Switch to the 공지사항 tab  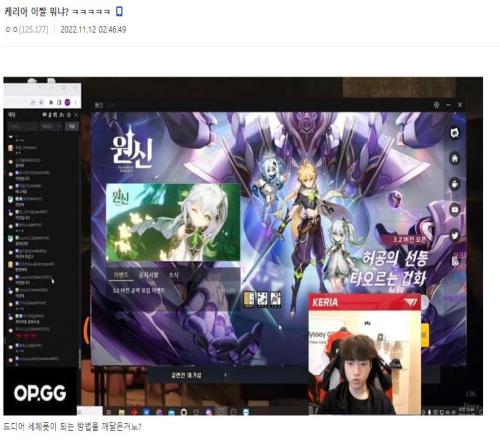tap(148, 275)
